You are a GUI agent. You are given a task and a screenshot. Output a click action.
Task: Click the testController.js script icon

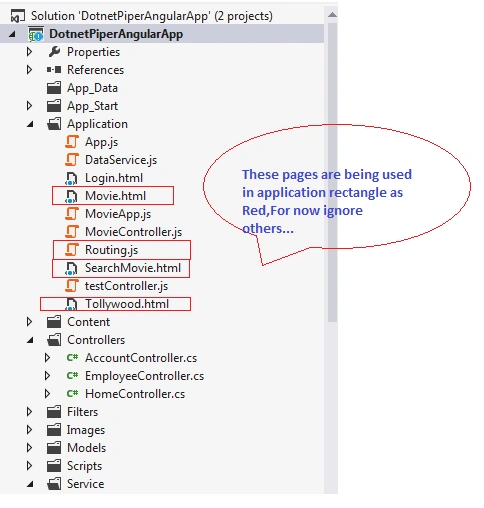[x=72, y=286]
